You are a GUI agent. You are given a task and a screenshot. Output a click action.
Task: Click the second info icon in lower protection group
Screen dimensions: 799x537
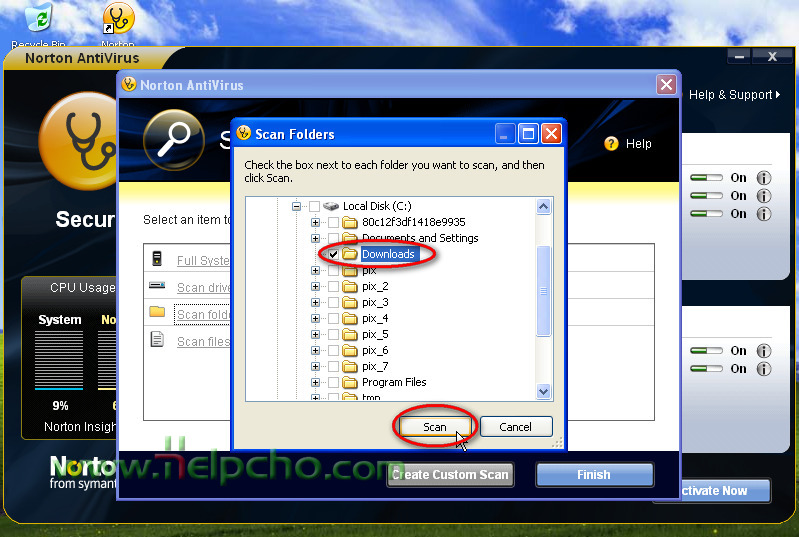pos(763,368)
